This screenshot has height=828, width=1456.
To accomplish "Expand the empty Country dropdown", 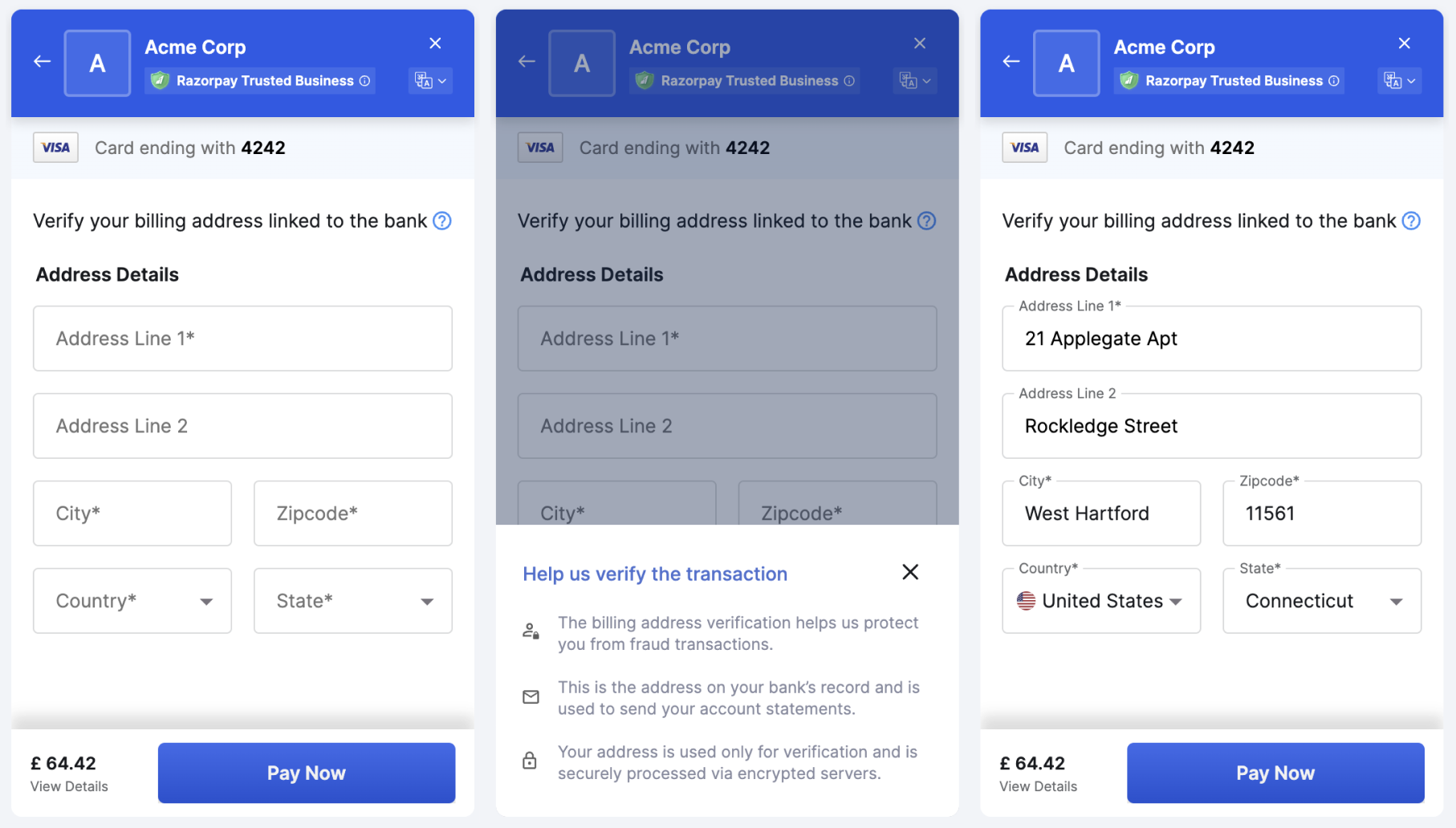I will click(132, 601).
